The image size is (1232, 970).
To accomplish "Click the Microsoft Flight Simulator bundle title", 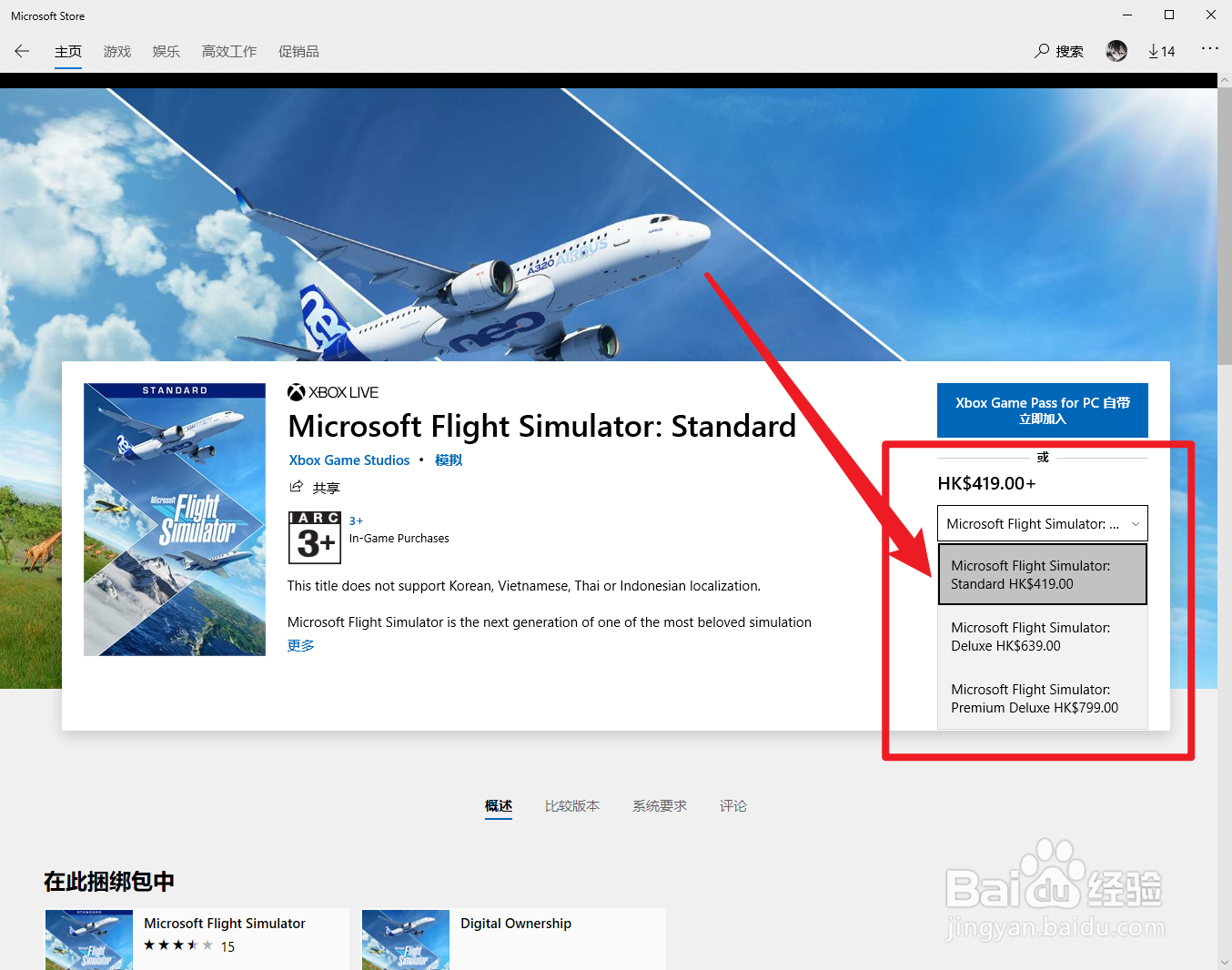I will pyautogui.click(x=225, y=924).
